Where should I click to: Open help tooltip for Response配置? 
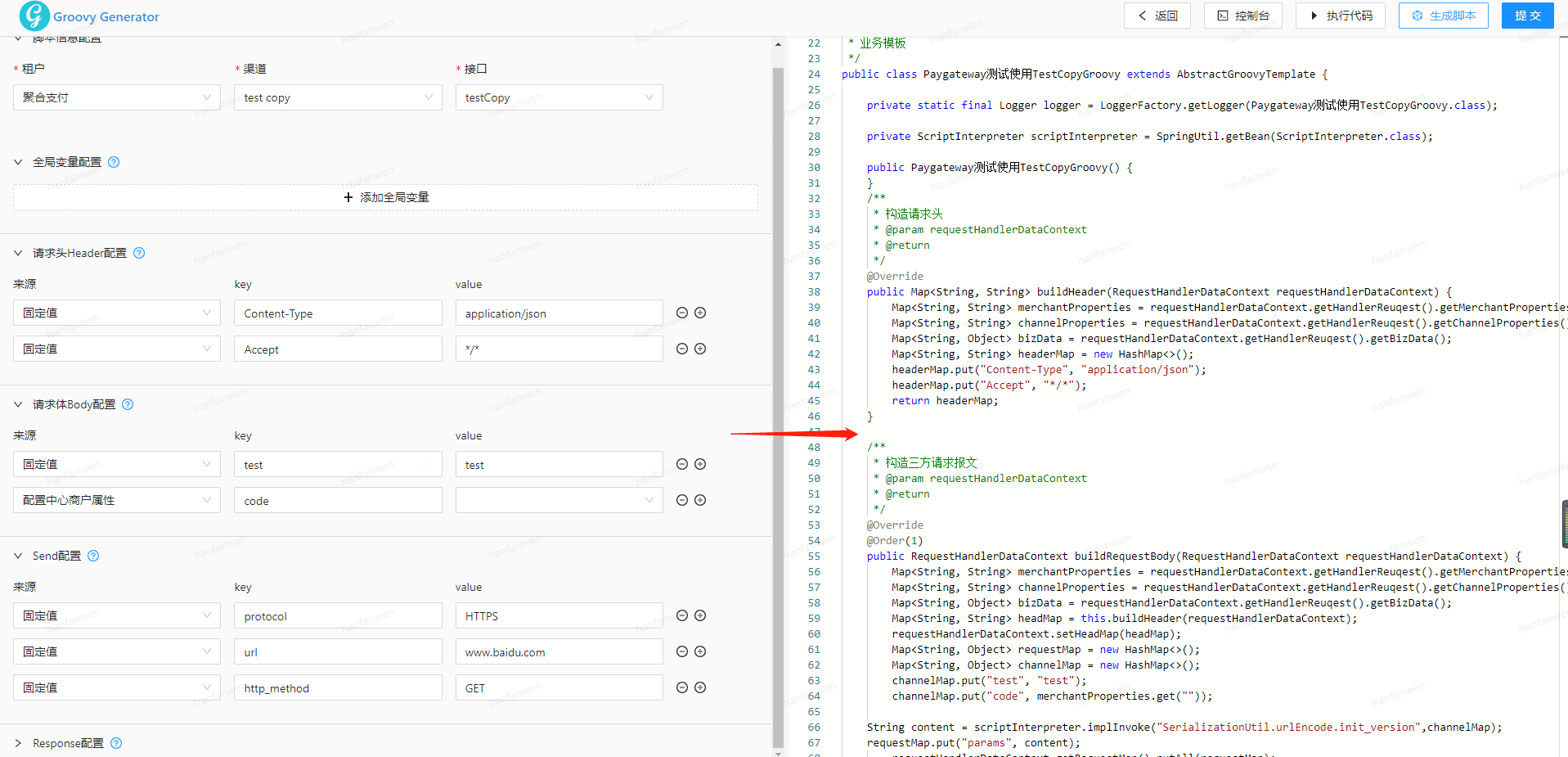tap(116, 743)
